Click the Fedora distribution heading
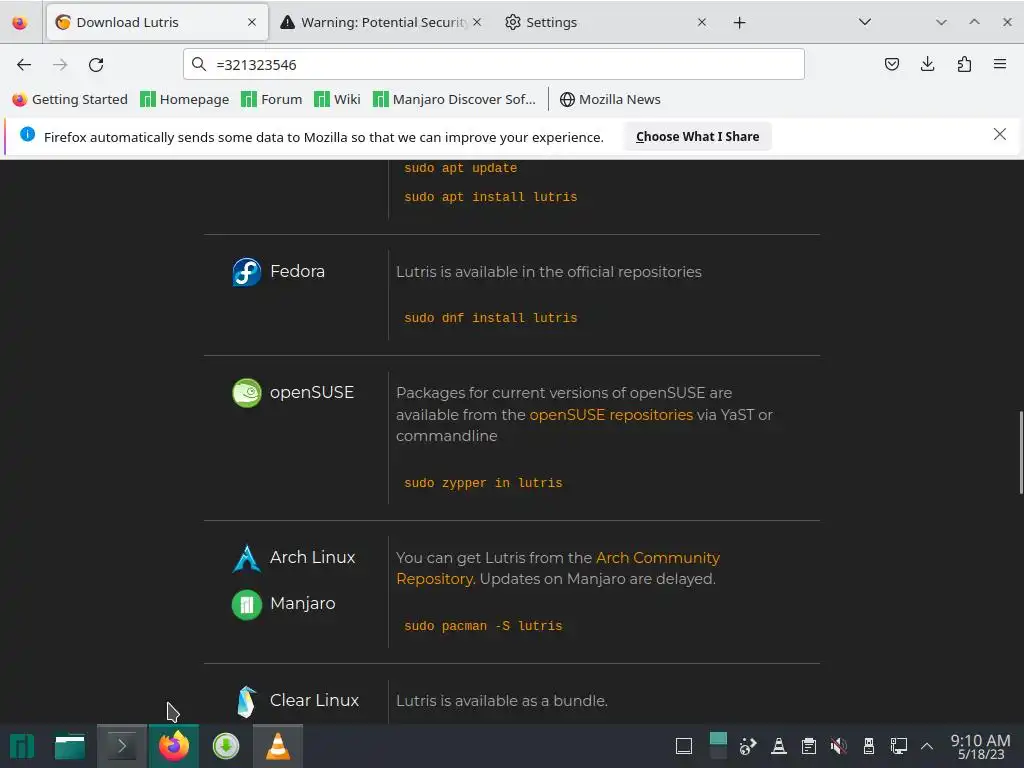The image size is (1024, 768). 297,271
